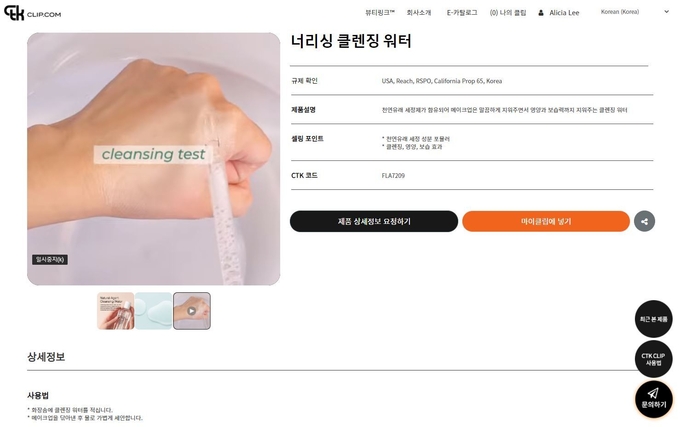The image size is (680, 427).
Task: Open the 뷰티링크 menu item
Action: click(380, 13)
